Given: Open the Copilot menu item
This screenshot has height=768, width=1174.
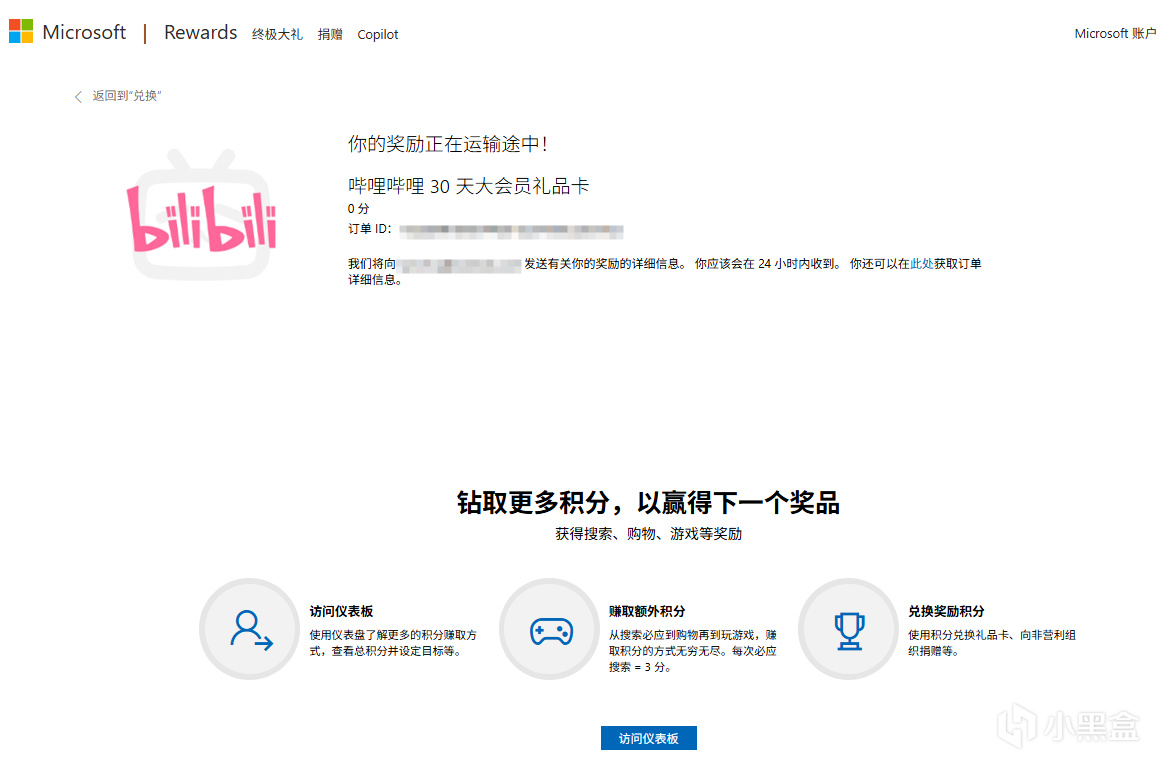Looking at the screenshot, I should click(x=377, y=34).
